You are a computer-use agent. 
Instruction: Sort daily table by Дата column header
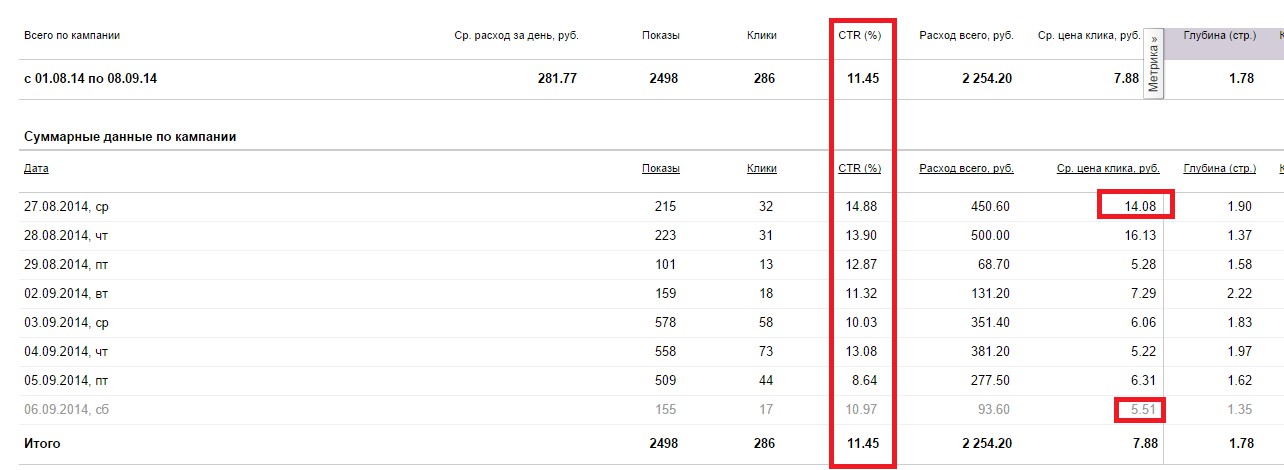(x=36, y=169)
